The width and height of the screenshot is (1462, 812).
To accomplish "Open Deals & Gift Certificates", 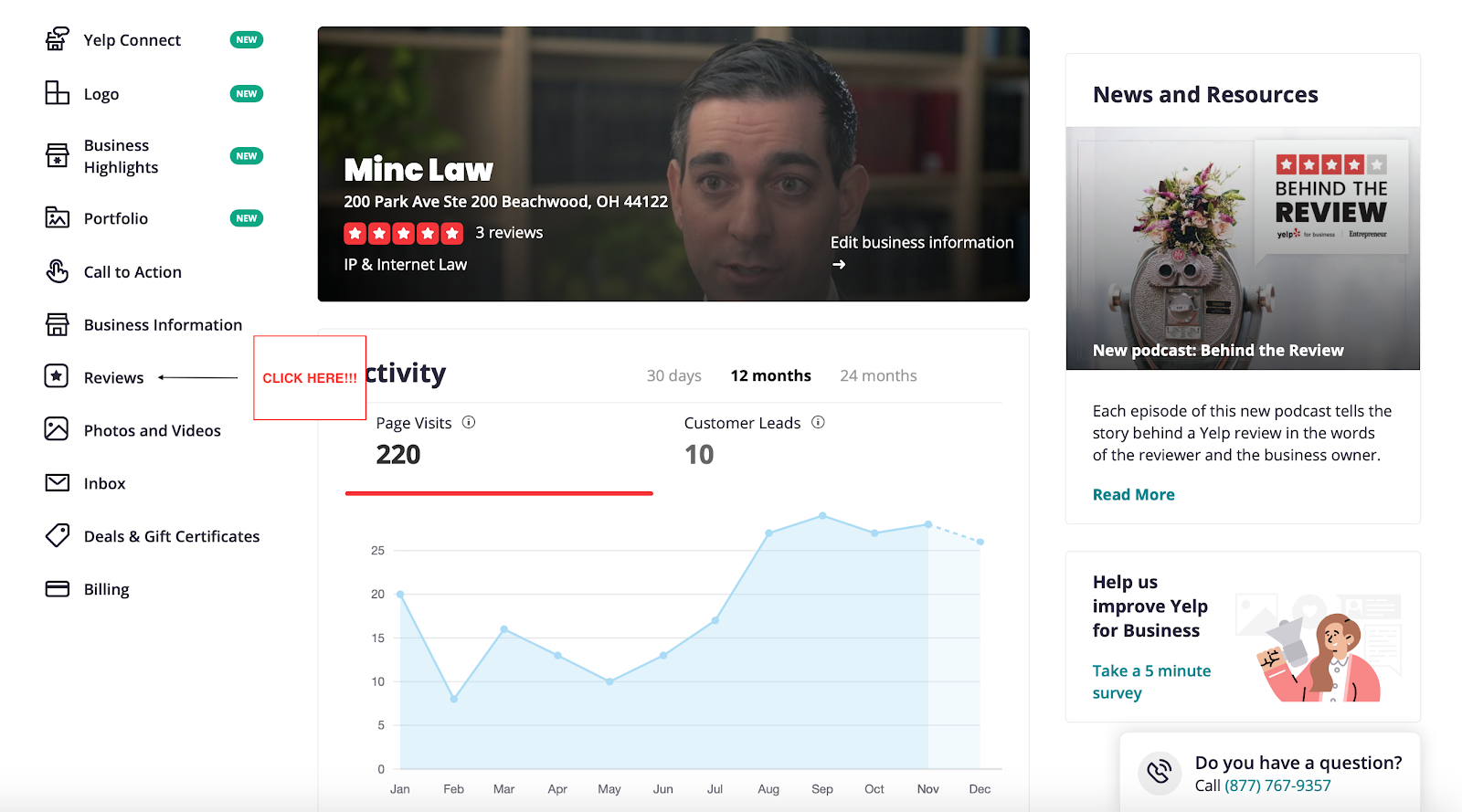I will click(172, 537).
